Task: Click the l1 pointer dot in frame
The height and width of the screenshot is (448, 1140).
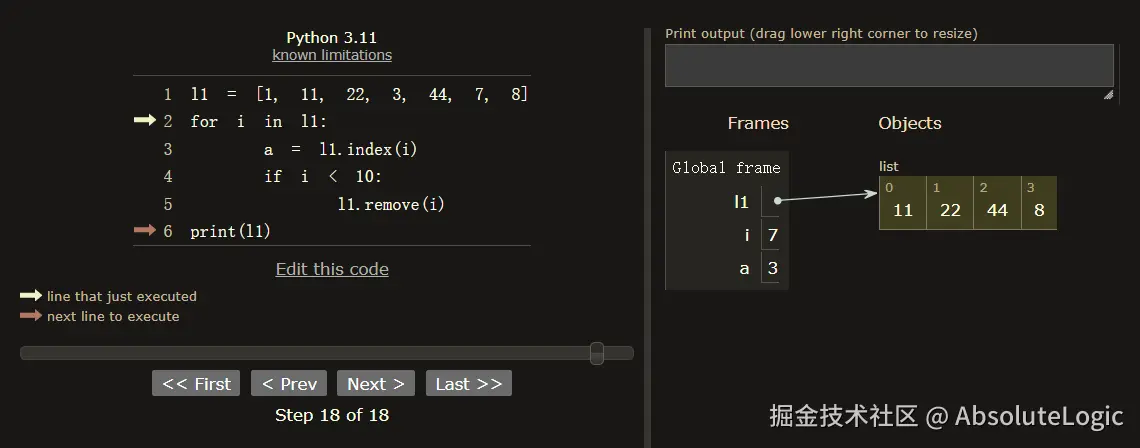Action: point(777,201)
